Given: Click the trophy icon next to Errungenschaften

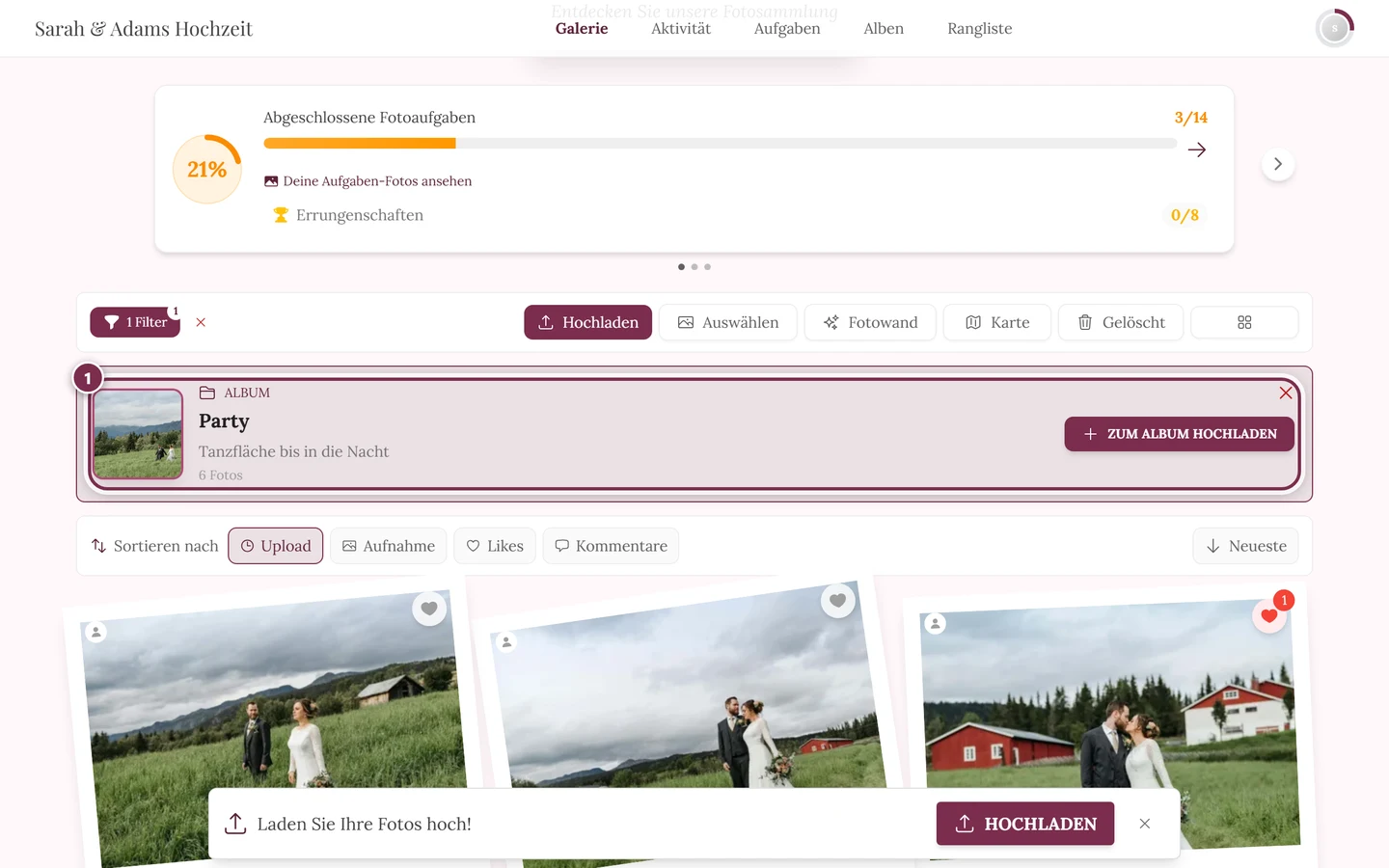Looking at the screenshot, I should 281,215.
